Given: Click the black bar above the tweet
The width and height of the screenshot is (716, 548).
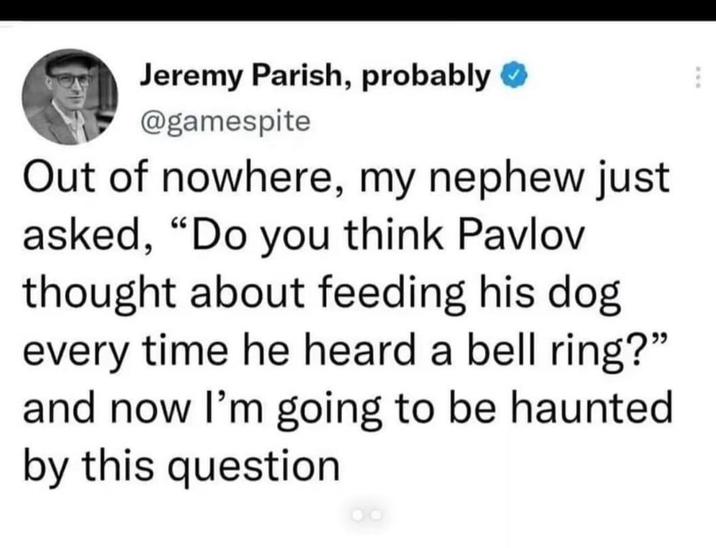Looking at the screenshot, I should [x=358, y=10].
